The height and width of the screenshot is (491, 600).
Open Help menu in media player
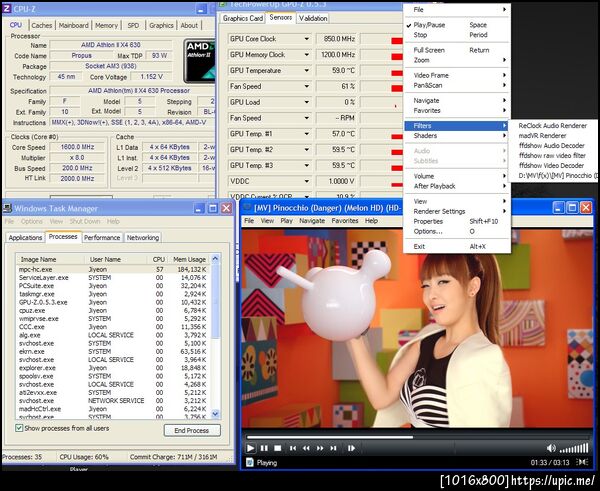coord(371,220)
